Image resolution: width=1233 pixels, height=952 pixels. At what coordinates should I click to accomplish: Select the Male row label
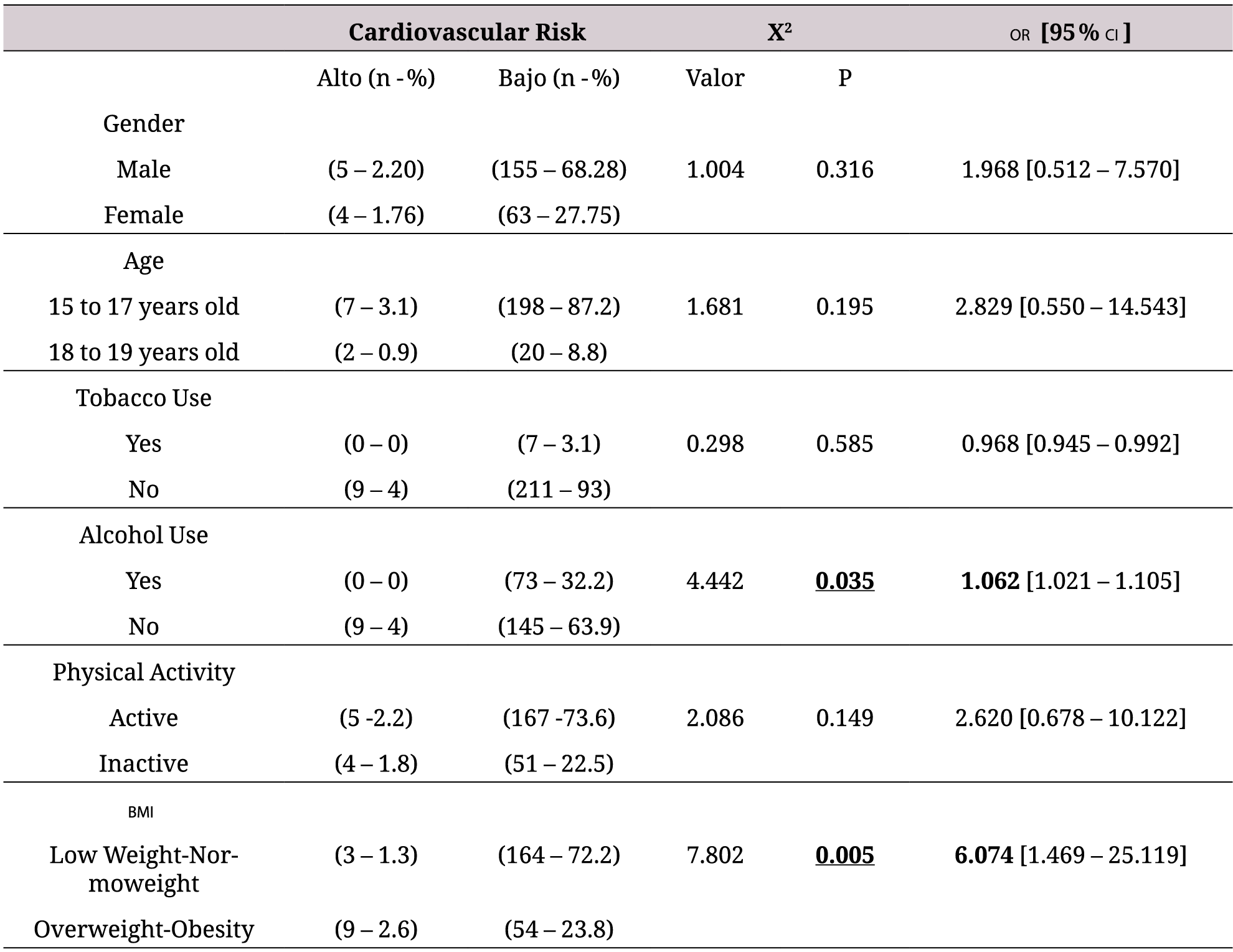(x=143, y=169)
